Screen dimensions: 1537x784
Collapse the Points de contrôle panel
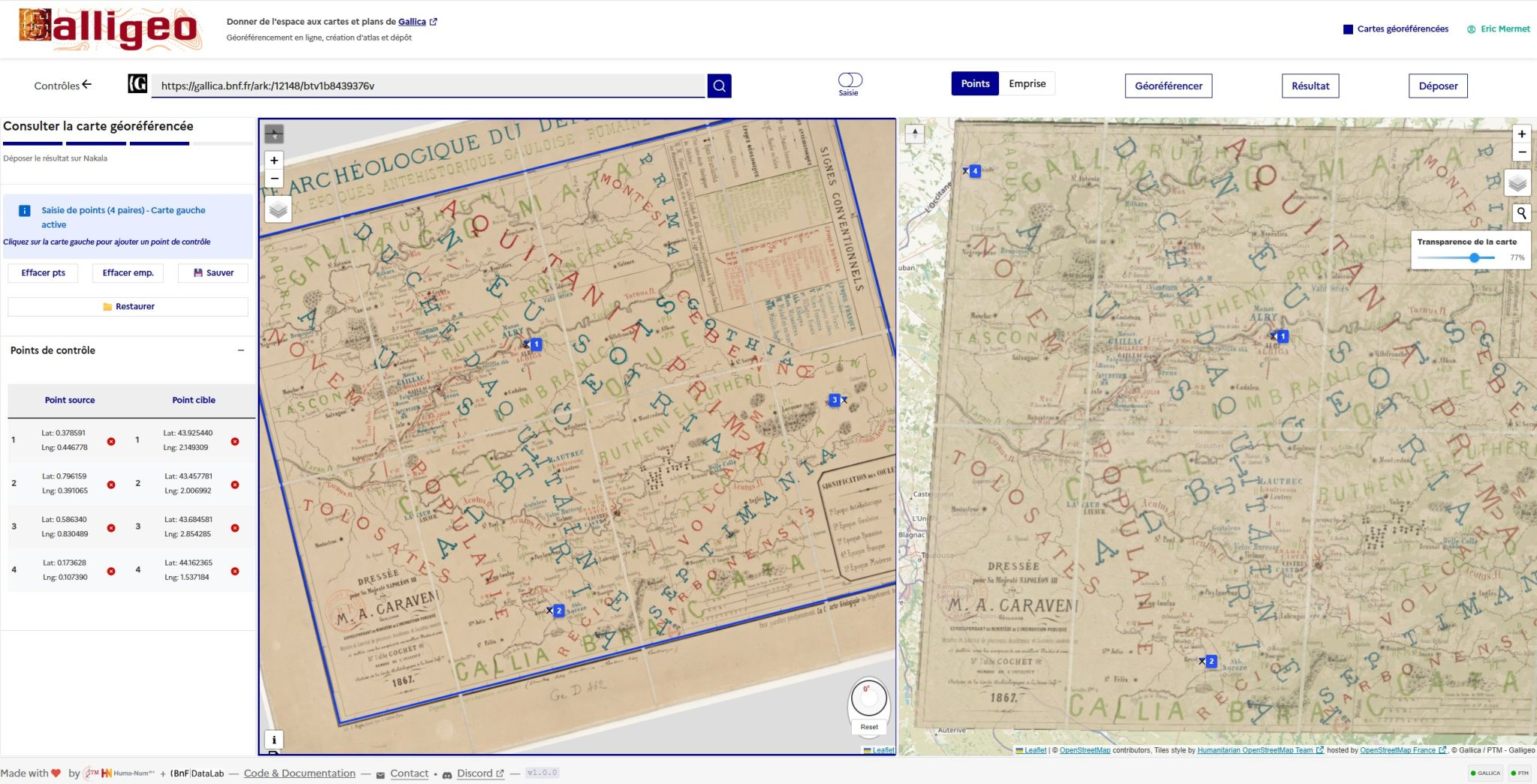point(241,350)
